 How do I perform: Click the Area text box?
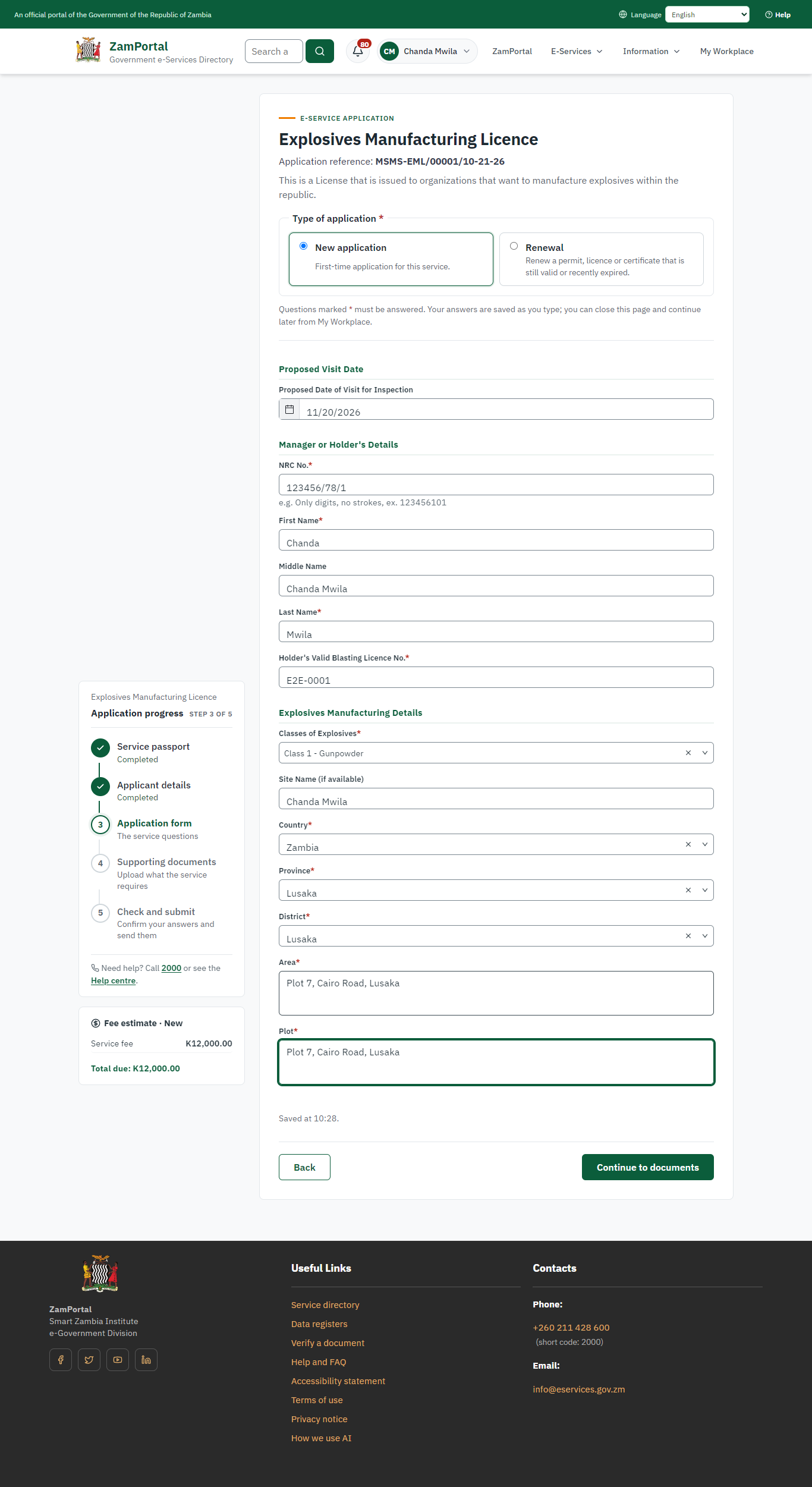pyautogui.click(x=496, y=993)
